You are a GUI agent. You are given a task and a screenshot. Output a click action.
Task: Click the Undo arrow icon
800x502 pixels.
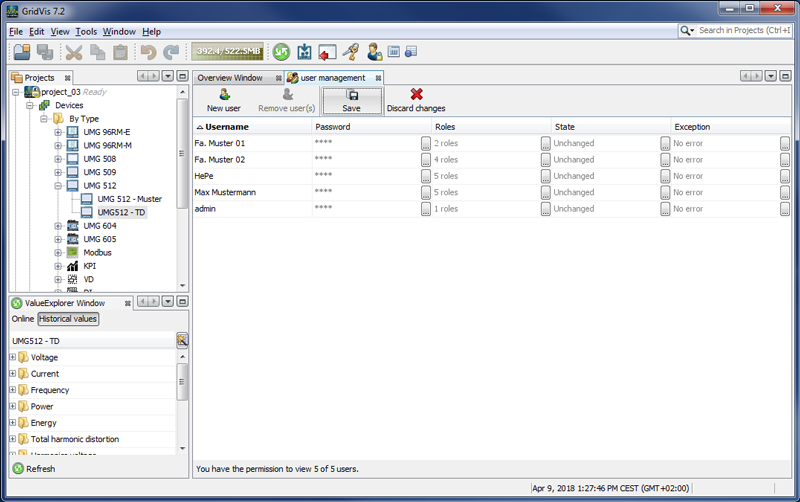tap(148, 52)
